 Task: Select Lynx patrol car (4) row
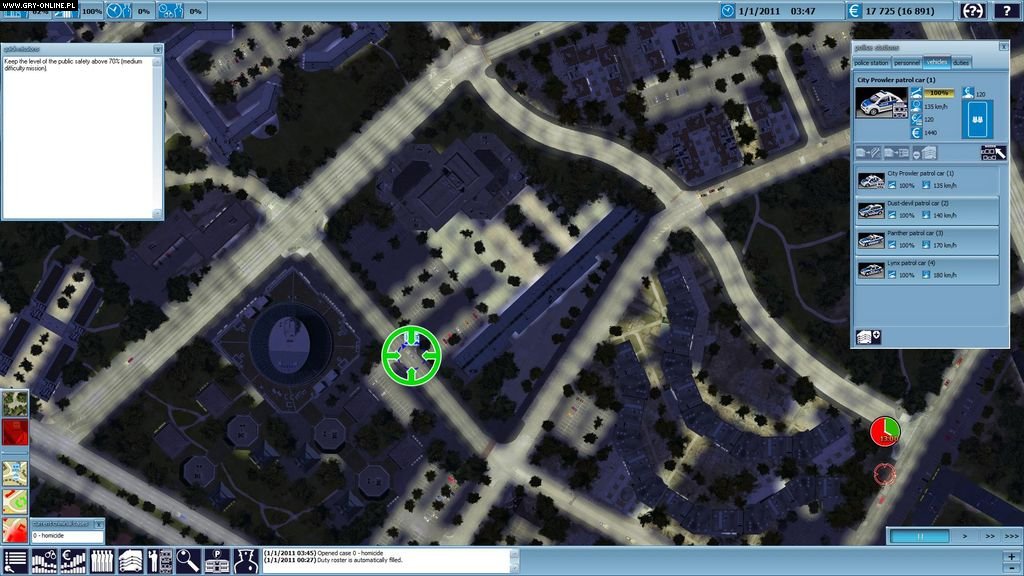[x=927, y=270]
